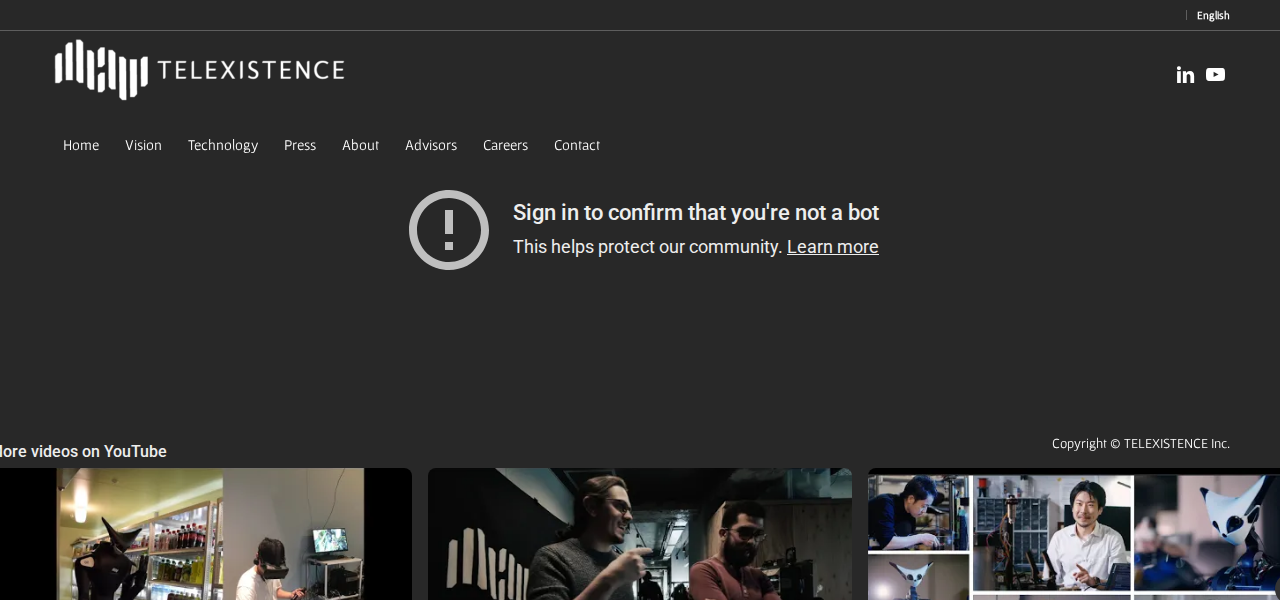Select the English language option
The width and height of the screenshot is (1280, 600).
coord(1212,15)
